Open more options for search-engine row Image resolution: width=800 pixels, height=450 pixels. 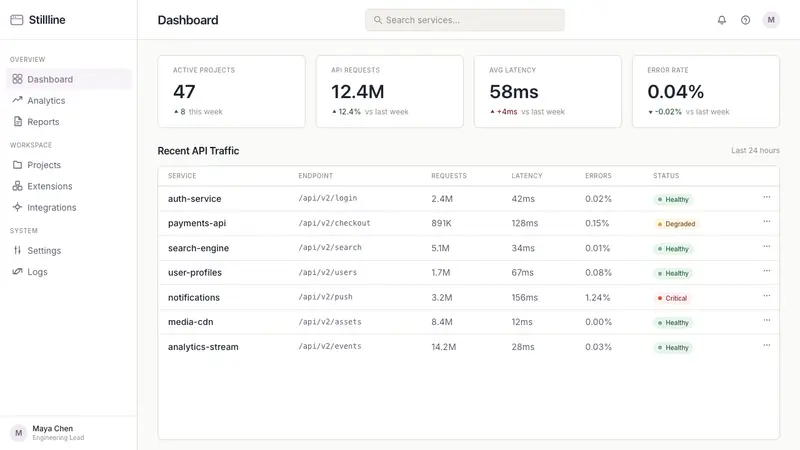[x=766, y=246]
